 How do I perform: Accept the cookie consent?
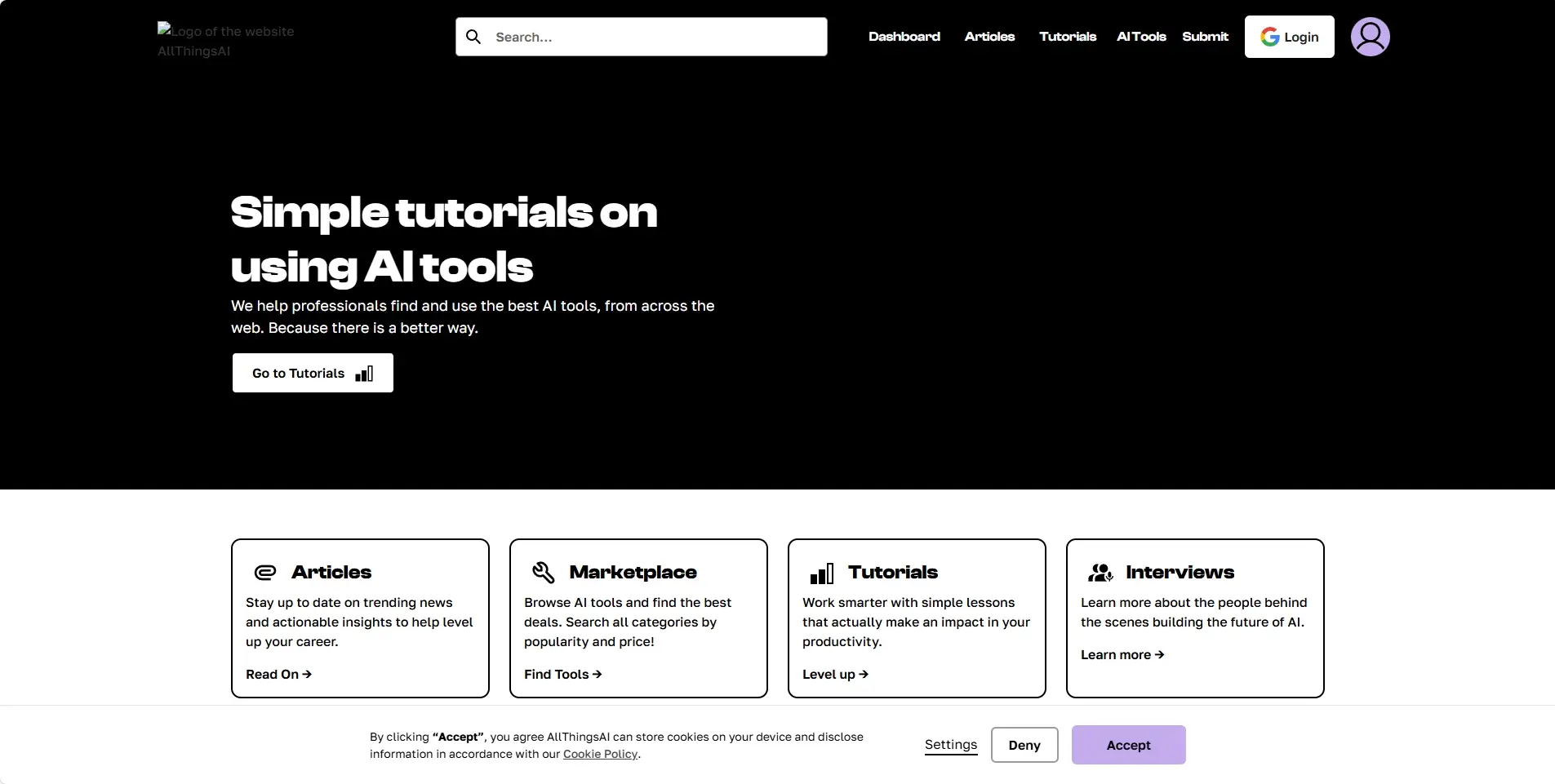click(x=1128, y=745)
